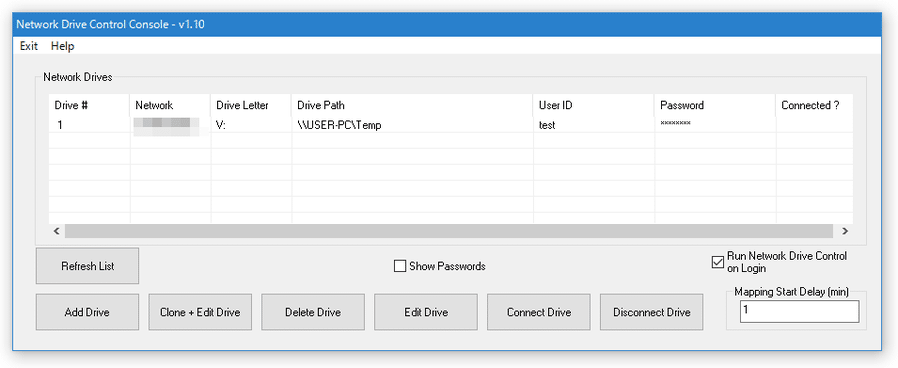Click the right arrow of horizontal scrollbar

pos(845,231)
